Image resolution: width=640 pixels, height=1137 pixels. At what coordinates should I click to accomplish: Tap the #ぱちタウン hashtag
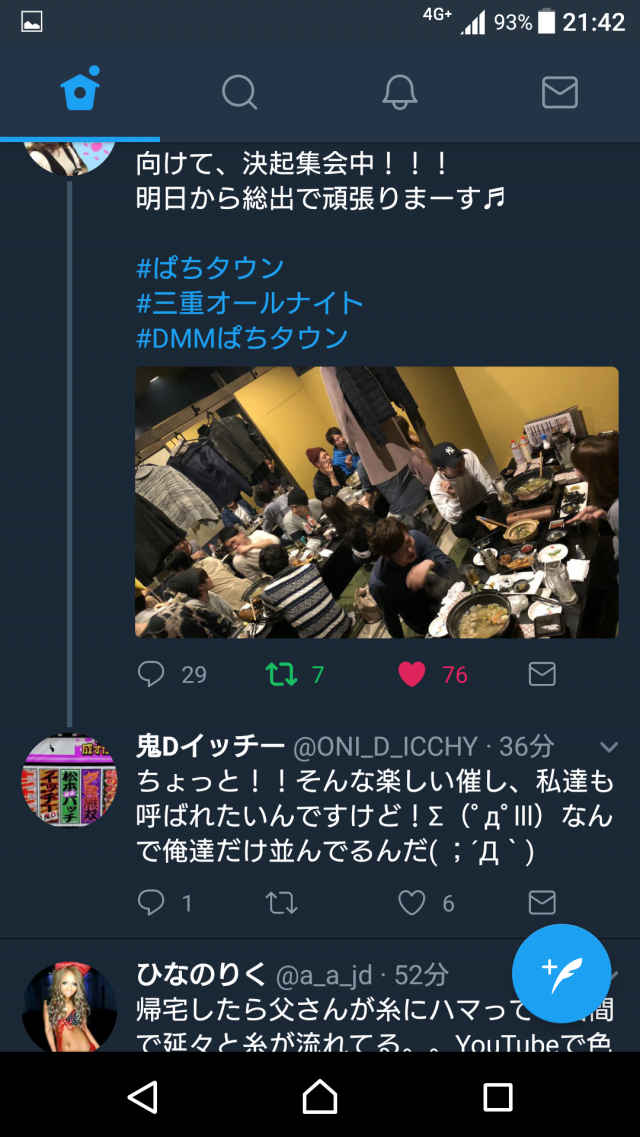point(210,268)
